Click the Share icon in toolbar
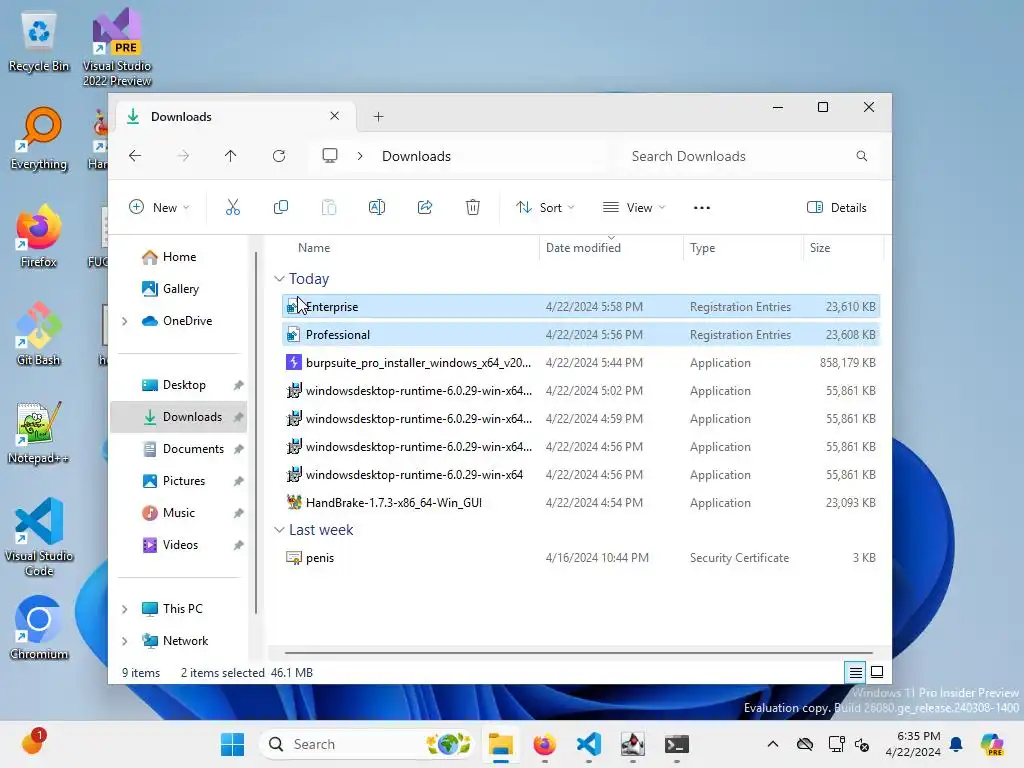This screenshot has height=768, width=1024. 425,208
